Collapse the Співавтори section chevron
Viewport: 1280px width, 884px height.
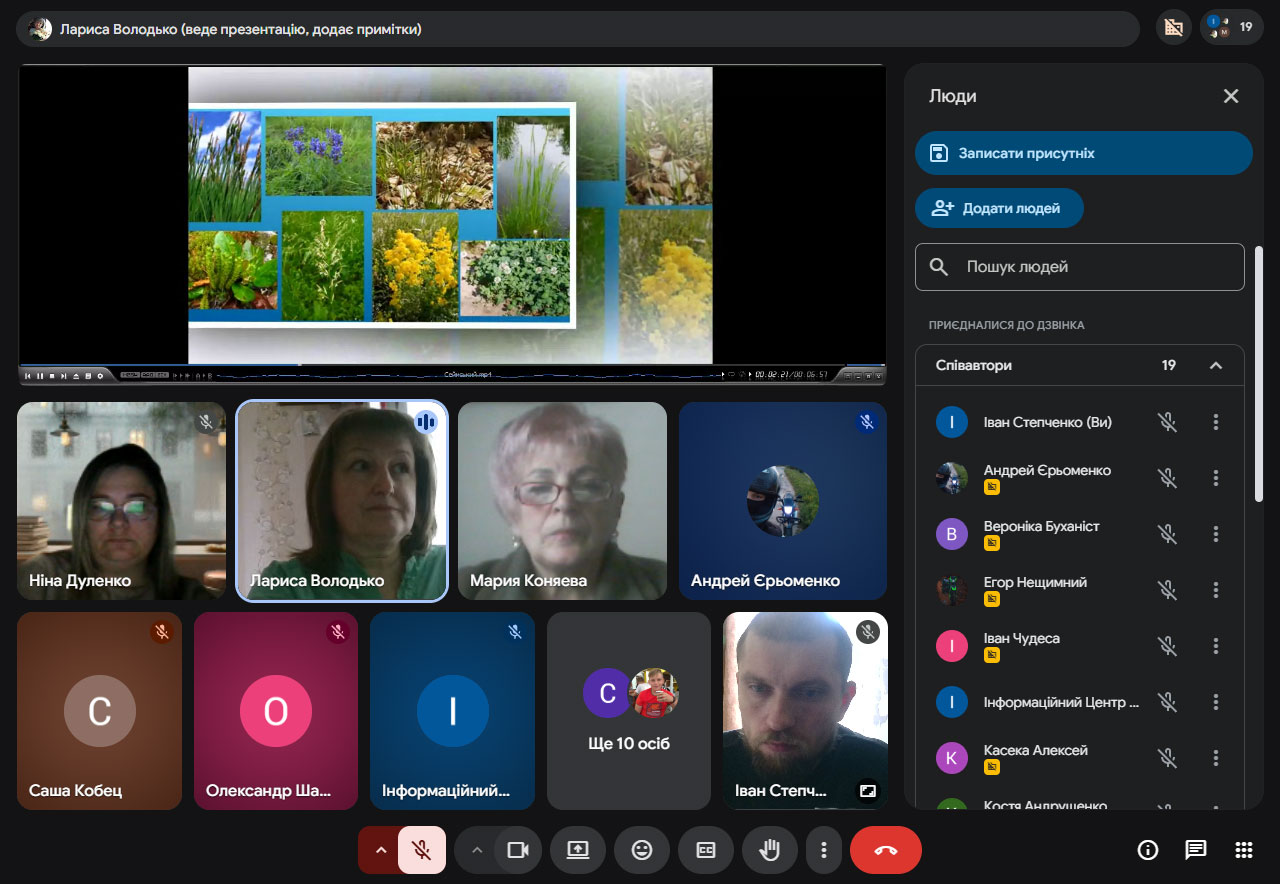tap(1216, 366)
